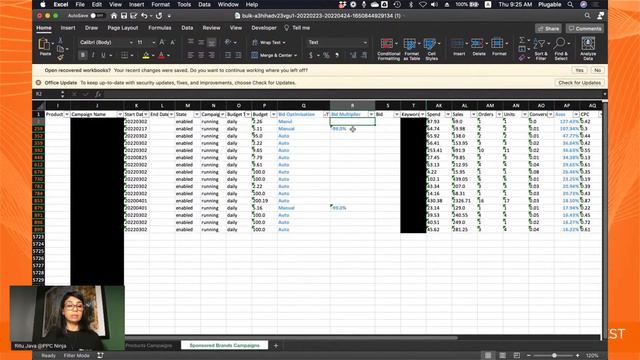Toggle Bold formatting
Screen dimensions: 640x360
pyautogui.click(x=83, y=55)
